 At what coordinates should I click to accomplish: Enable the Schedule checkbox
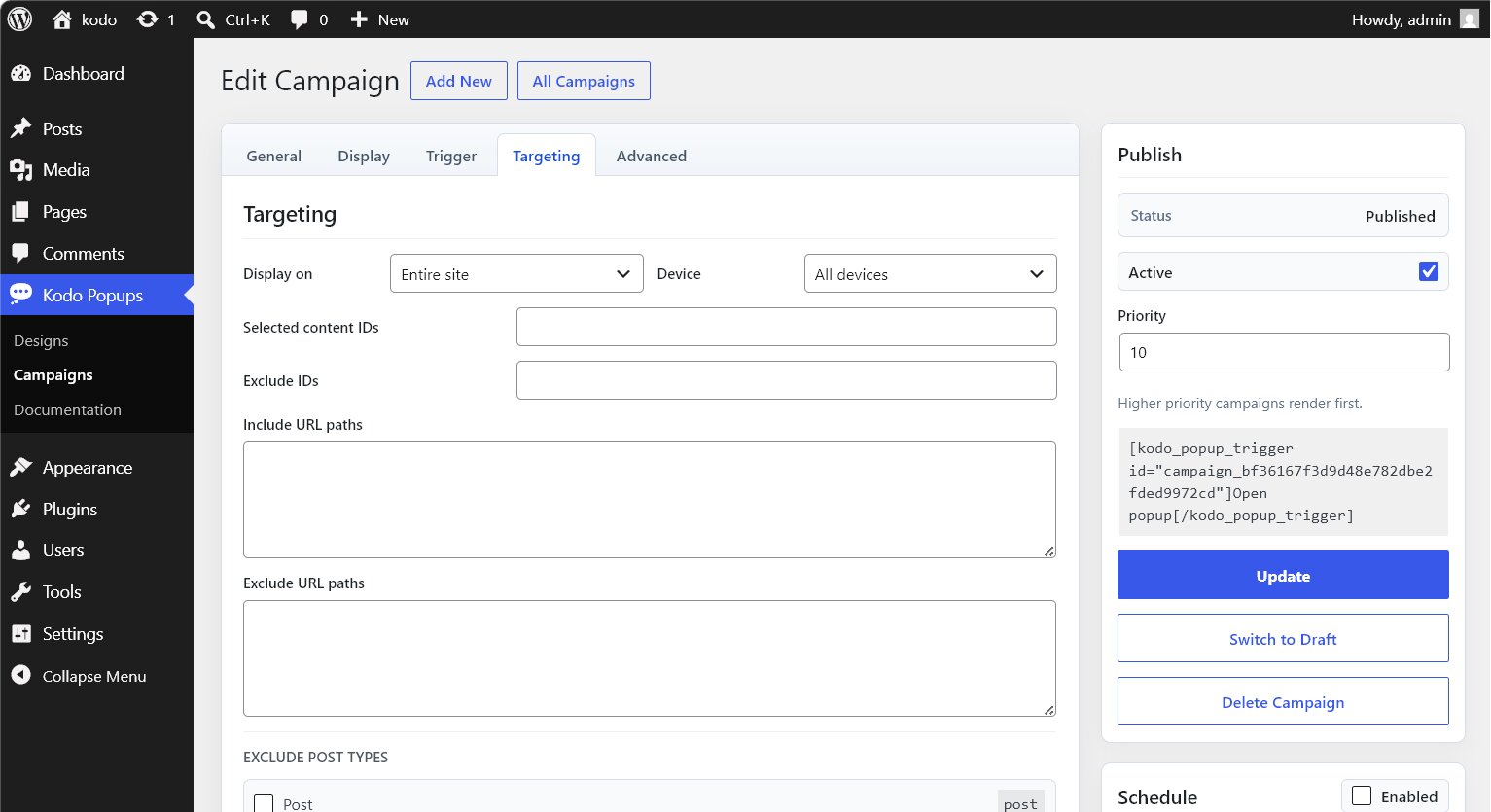click(x=1362, y=796)
